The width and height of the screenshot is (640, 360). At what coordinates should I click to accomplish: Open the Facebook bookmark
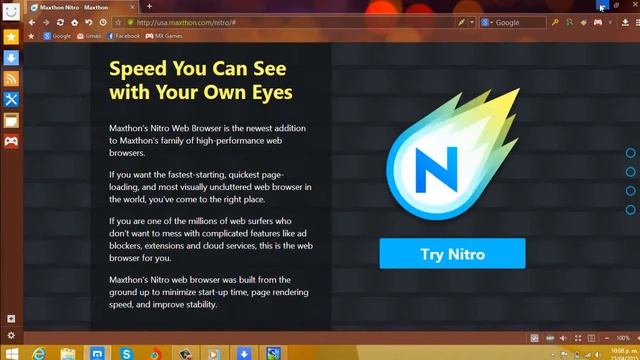pos(123,36)
